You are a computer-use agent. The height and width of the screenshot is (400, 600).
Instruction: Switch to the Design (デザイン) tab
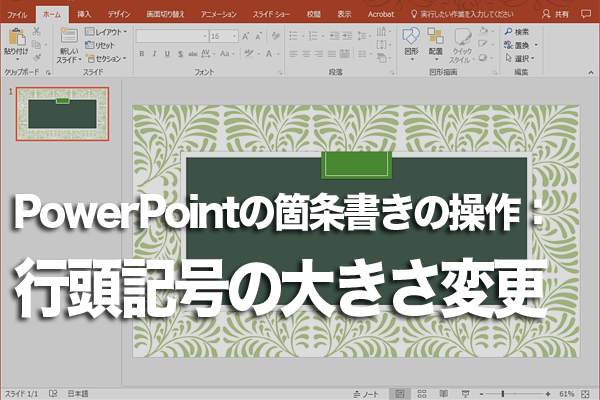point(119,15)
